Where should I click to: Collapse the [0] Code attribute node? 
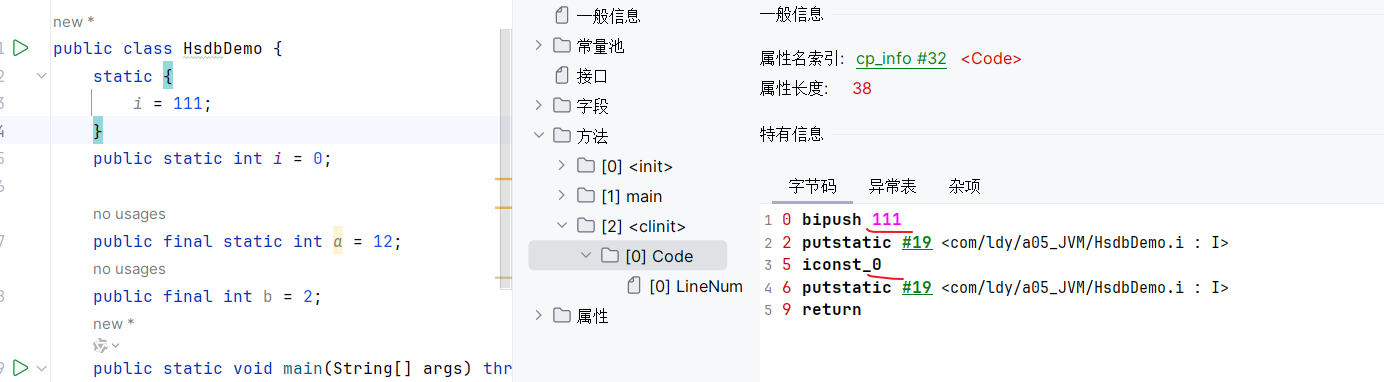586,256
